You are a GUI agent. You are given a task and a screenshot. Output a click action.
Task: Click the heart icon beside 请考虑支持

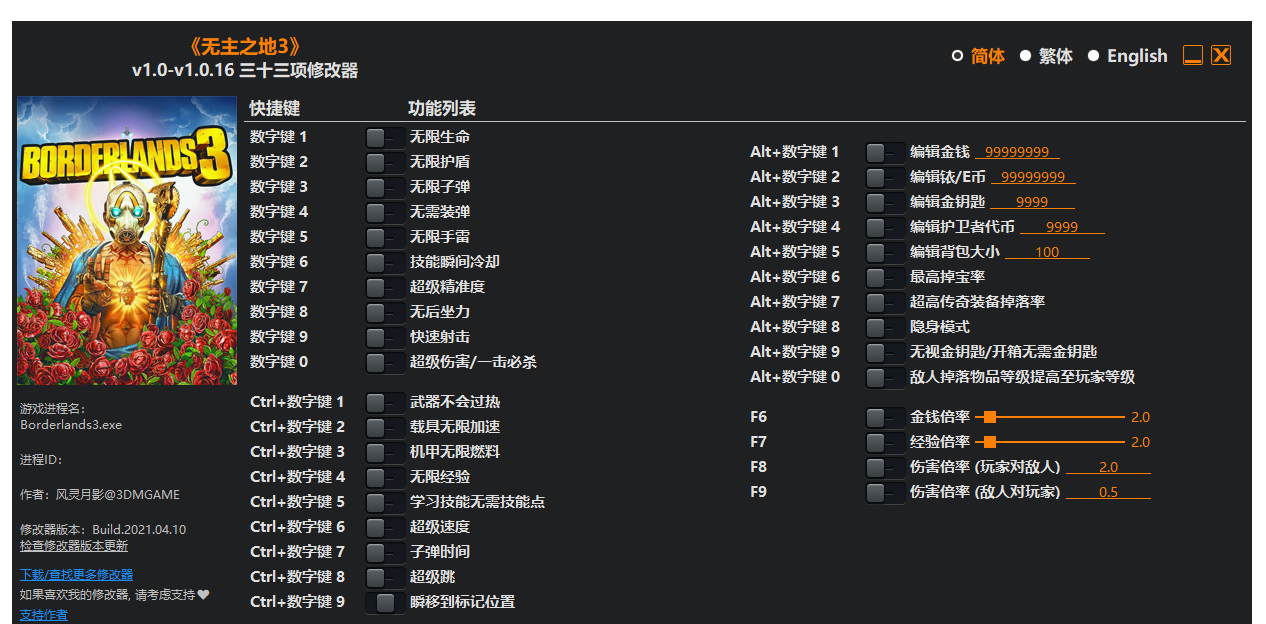pyautogui.click(x=203, y=594)
